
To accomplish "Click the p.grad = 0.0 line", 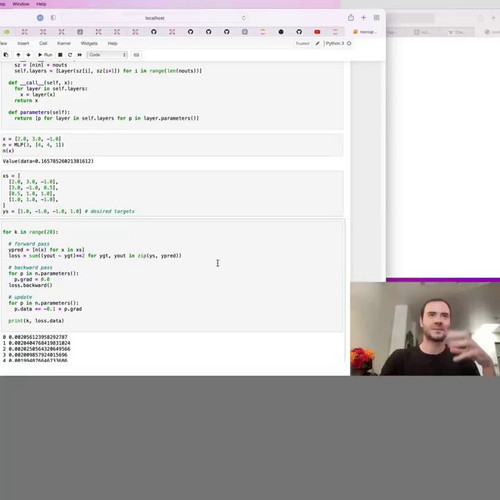I will tap(32, 279).
